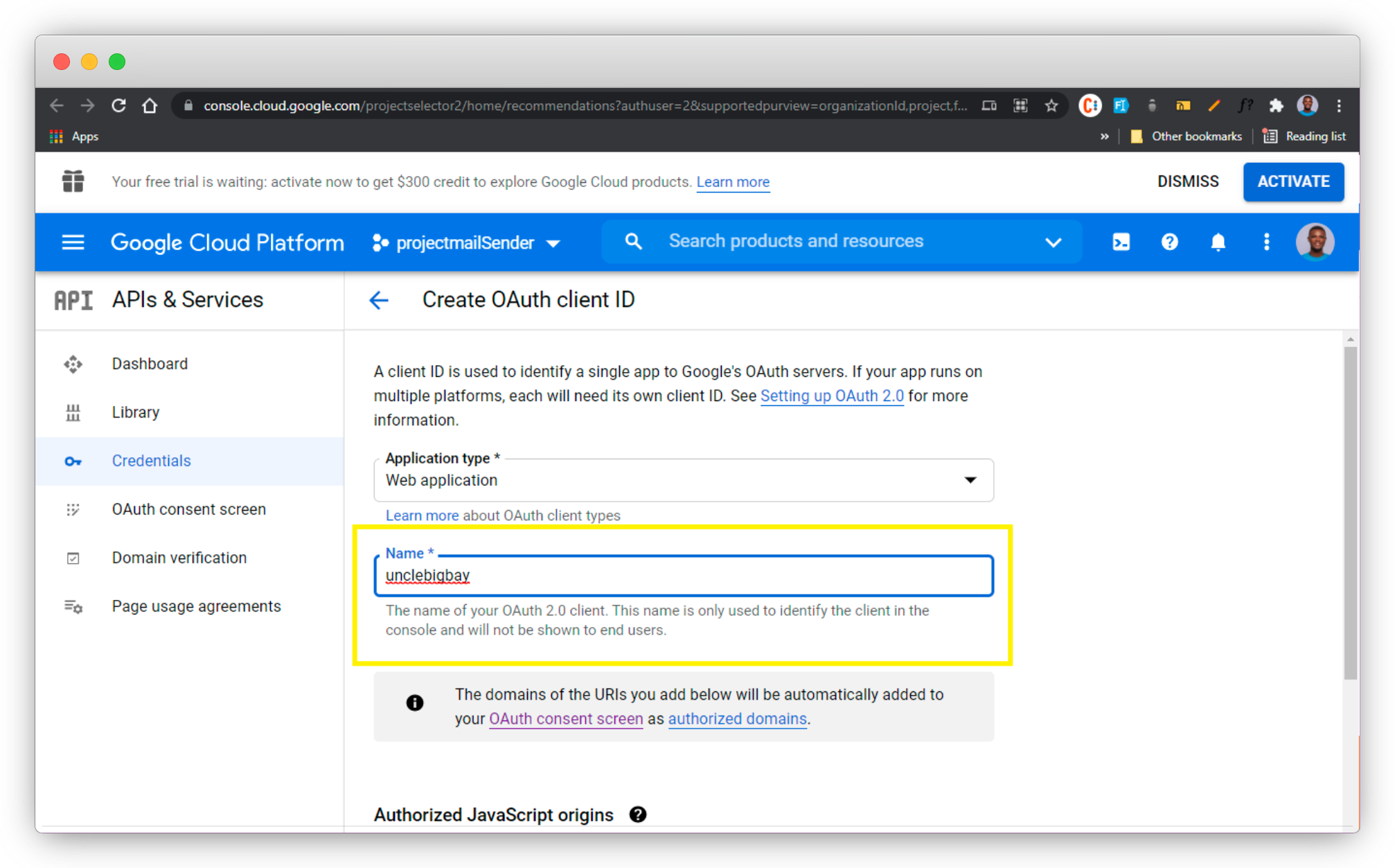Viewport: 1395px width, 868px height.
Task: Show hidden bookmarks with the double chevron
Action: point(1104,136)
